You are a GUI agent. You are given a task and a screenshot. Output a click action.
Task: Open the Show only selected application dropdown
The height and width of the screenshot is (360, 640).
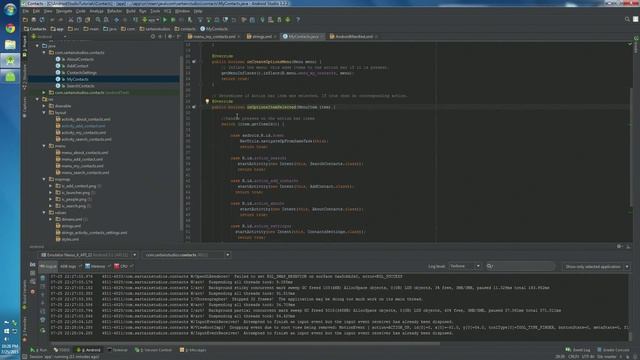[x=596, y=267]
